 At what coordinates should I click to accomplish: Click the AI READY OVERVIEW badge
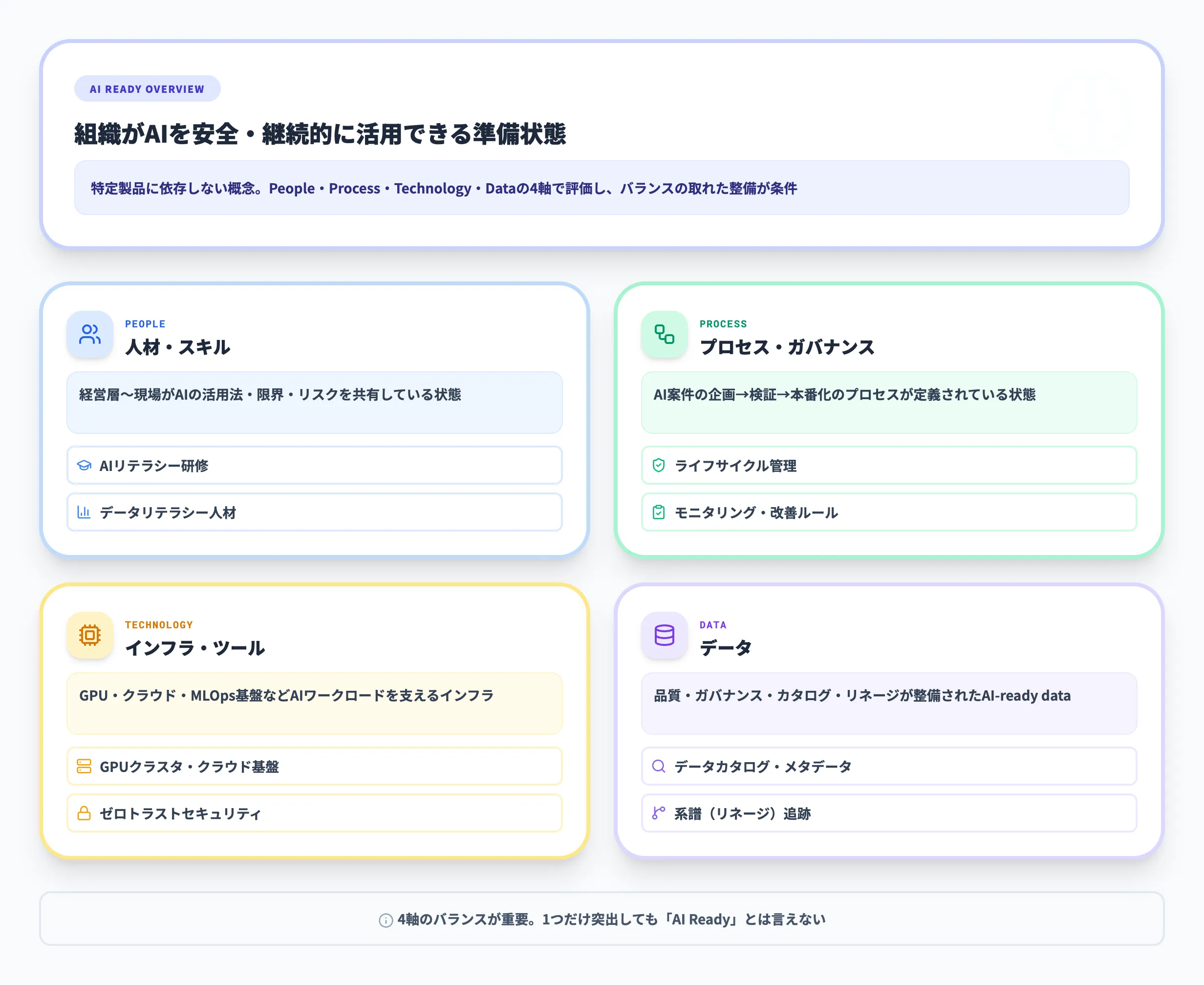[x=147, y=88]
